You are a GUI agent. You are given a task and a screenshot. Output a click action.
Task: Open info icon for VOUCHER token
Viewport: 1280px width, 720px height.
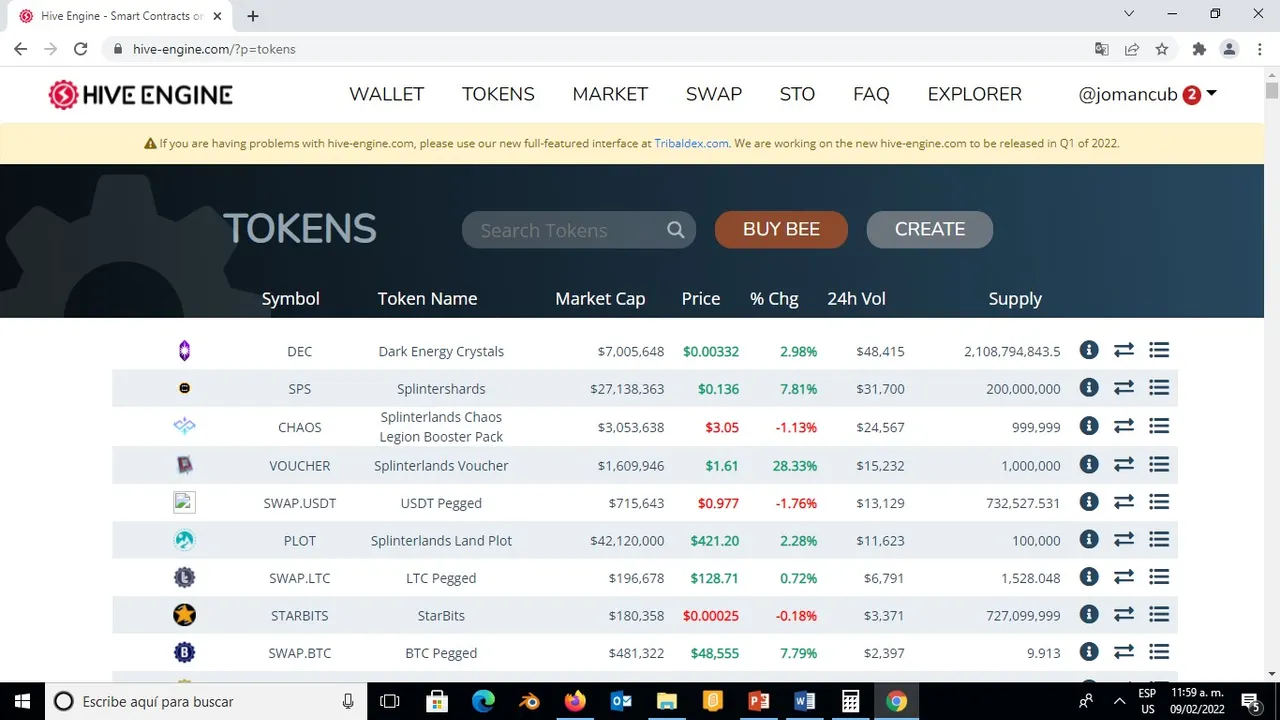coord(1089,464)
